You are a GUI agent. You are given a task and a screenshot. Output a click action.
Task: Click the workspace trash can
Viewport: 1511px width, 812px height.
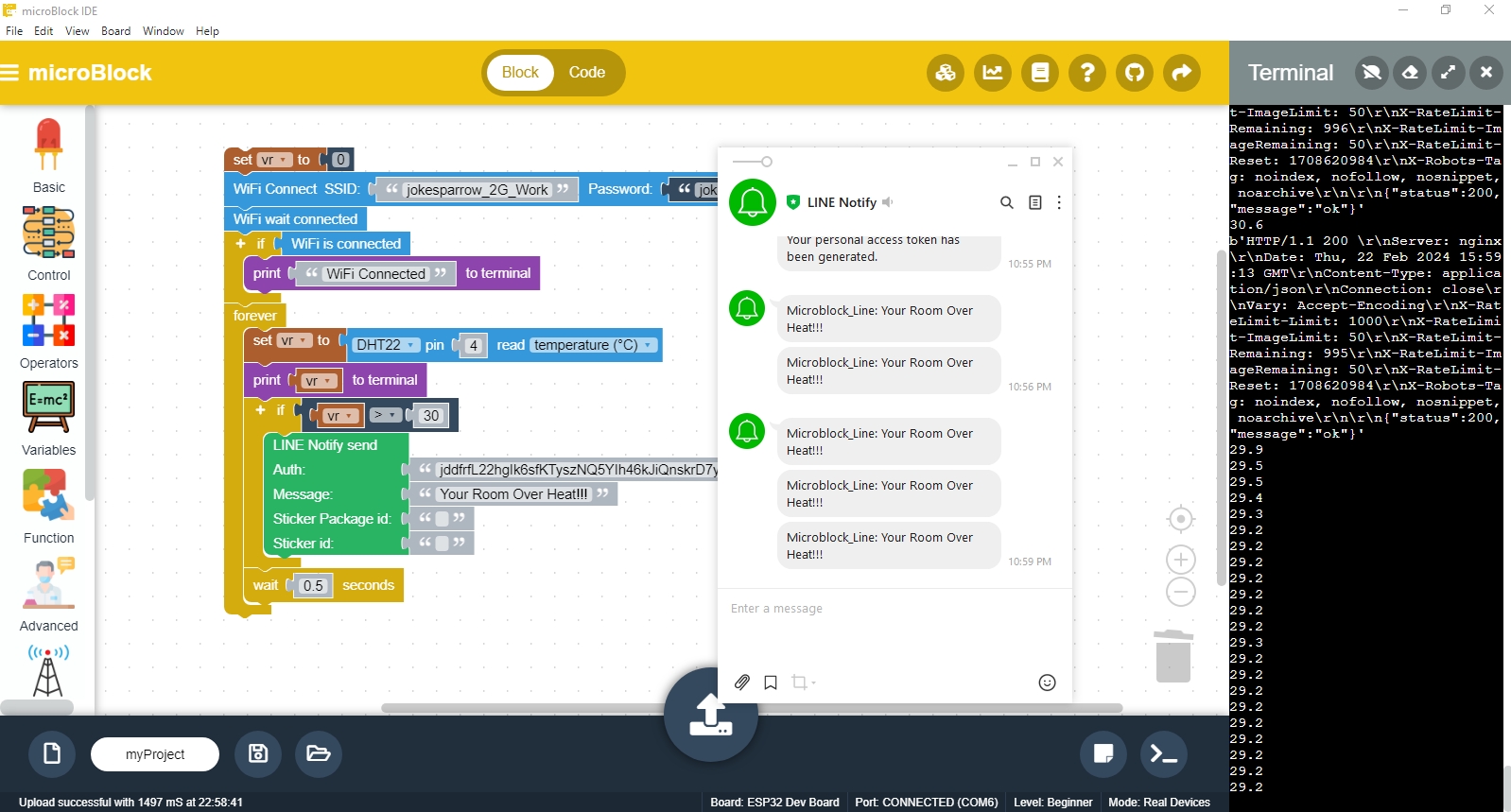1173,655
